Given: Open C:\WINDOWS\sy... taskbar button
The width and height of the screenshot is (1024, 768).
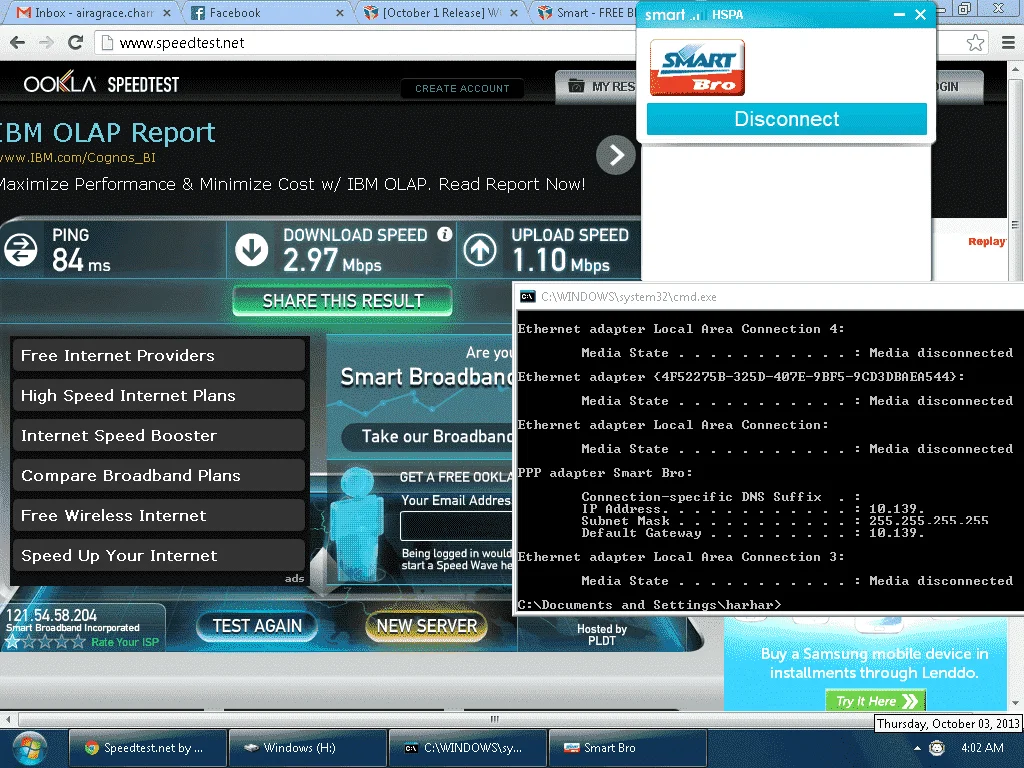Looking at the screenshot, I should (x=468, y=748).
